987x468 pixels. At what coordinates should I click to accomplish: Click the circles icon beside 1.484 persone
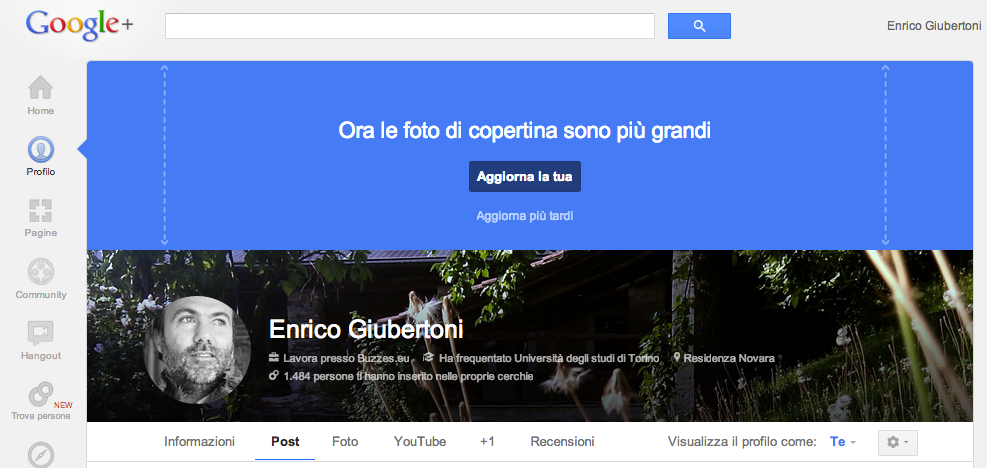coord(274,375)
